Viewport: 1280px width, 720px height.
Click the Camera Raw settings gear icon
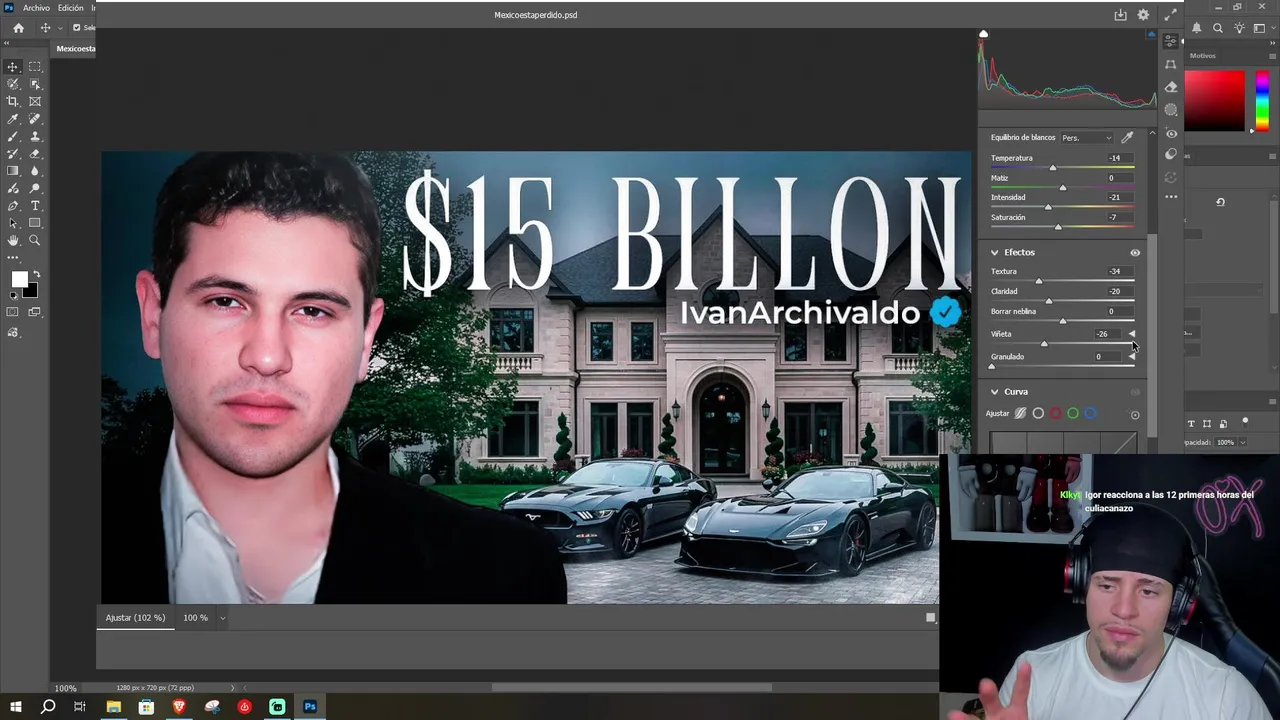click(x=1143, y=15)
